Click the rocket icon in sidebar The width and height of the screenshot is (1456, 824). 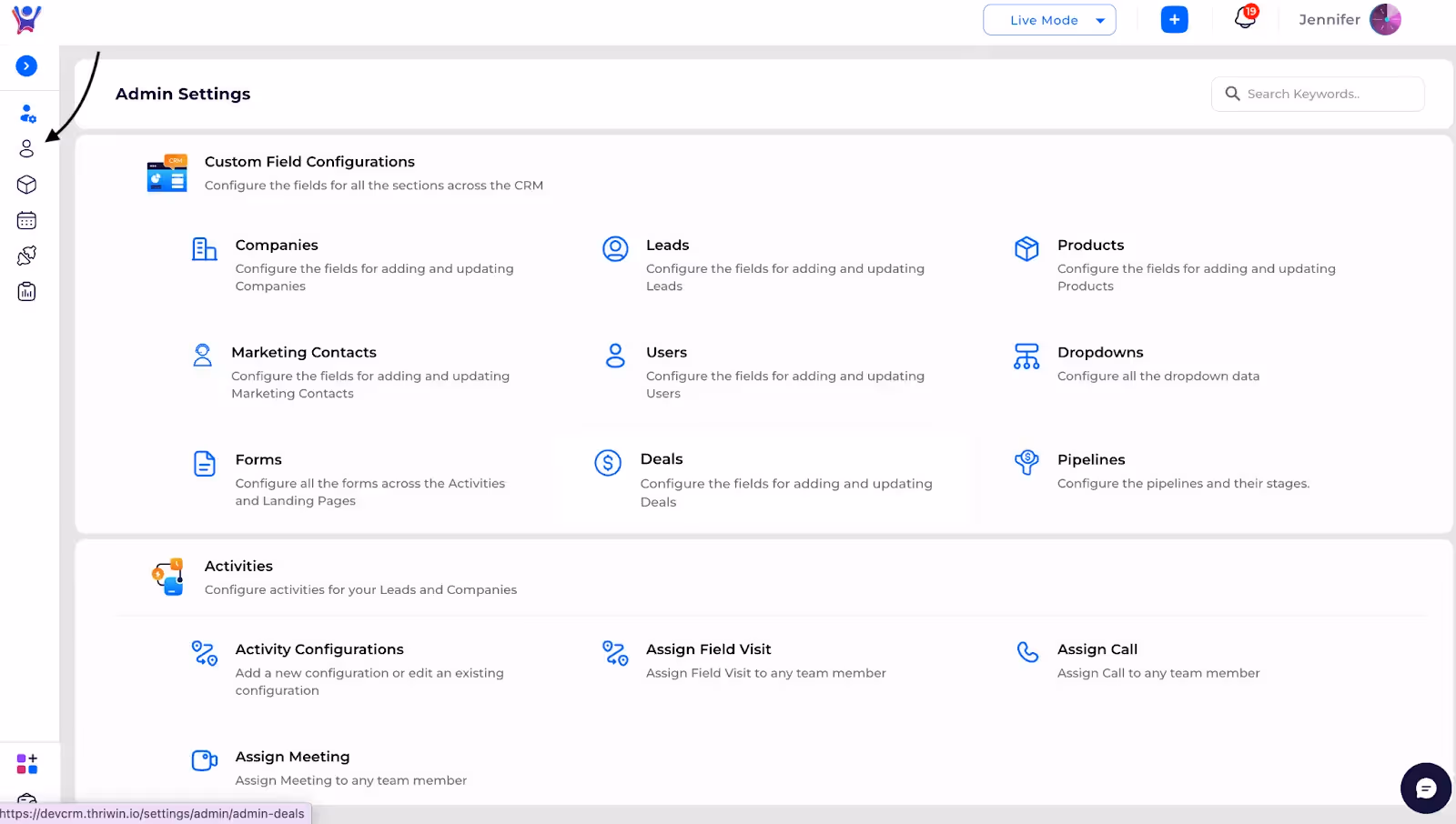pos(26,256)
